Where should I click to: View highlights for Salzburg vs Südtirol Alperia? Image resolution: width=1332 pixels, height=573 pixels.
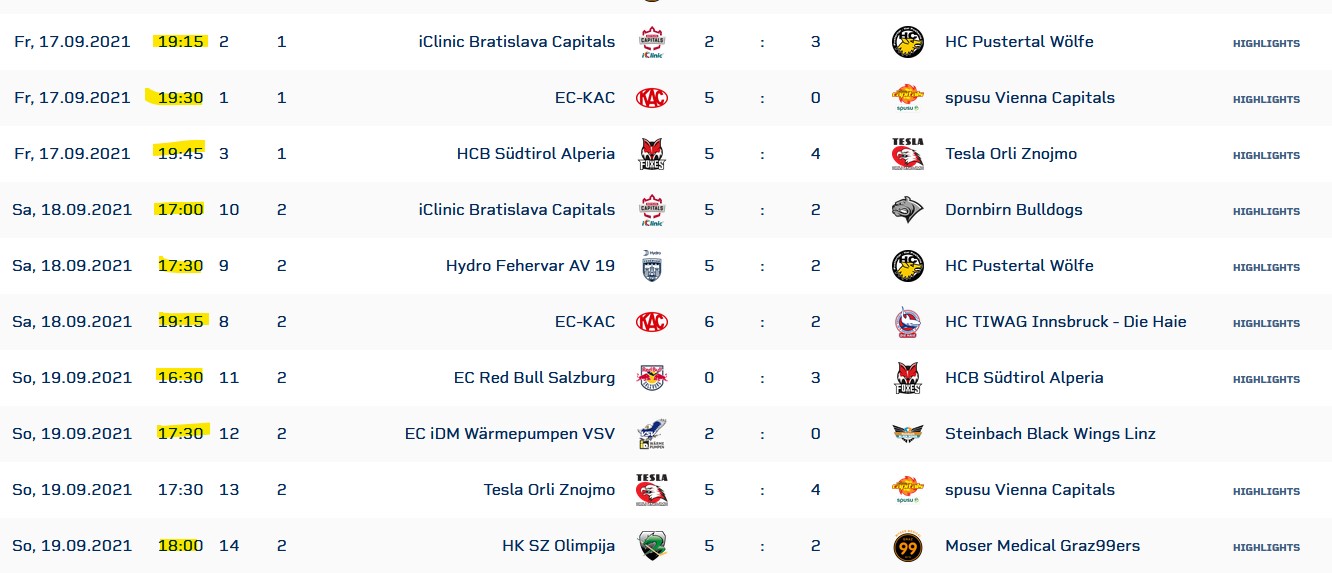point(1266,379)
